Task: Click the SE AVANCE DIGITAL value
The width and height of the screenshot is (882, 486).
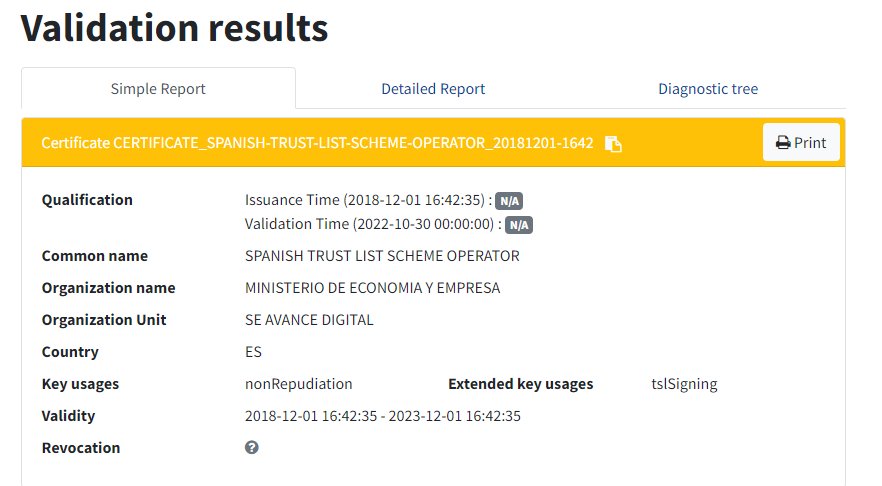Action: click(309, 320)
